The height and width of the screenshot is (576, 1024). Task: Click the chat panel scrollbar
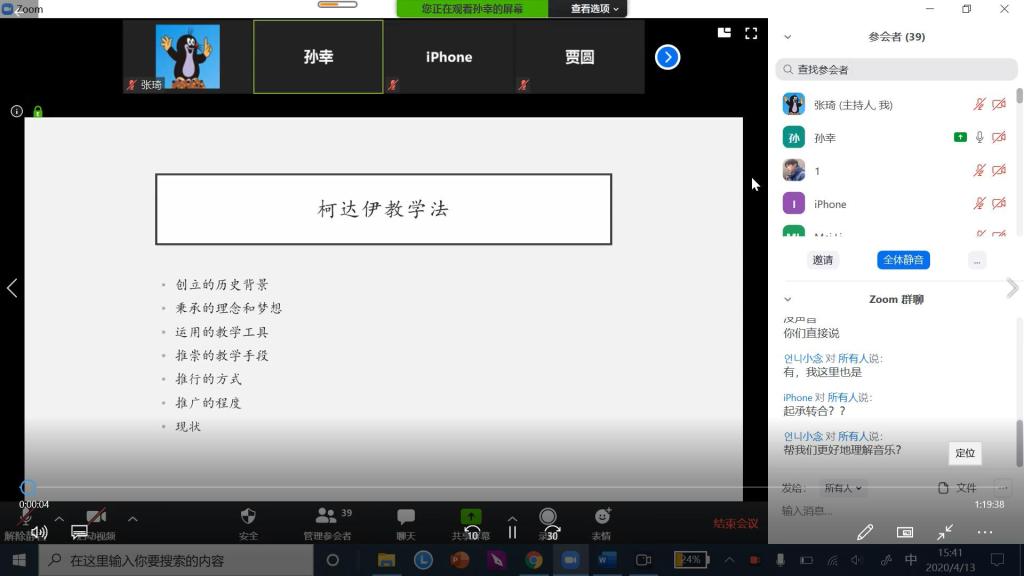pos(1019,443)
